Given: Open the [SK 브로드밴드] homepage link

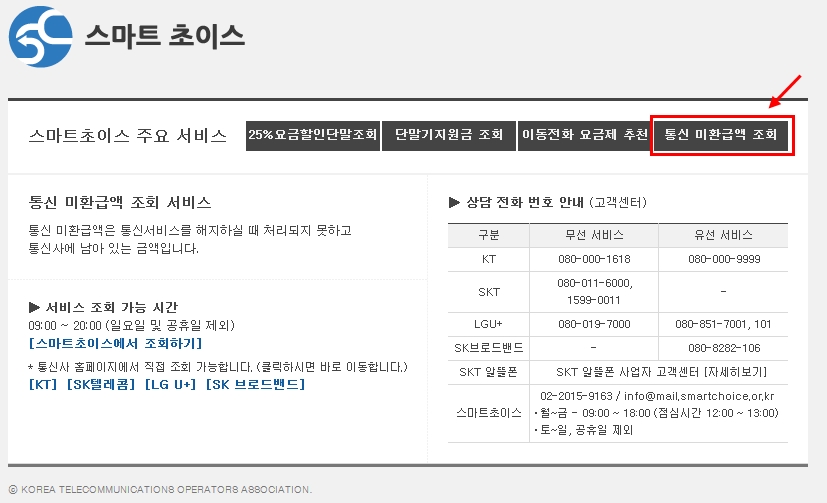Looking at the screenshot, I should coord(255,384).
